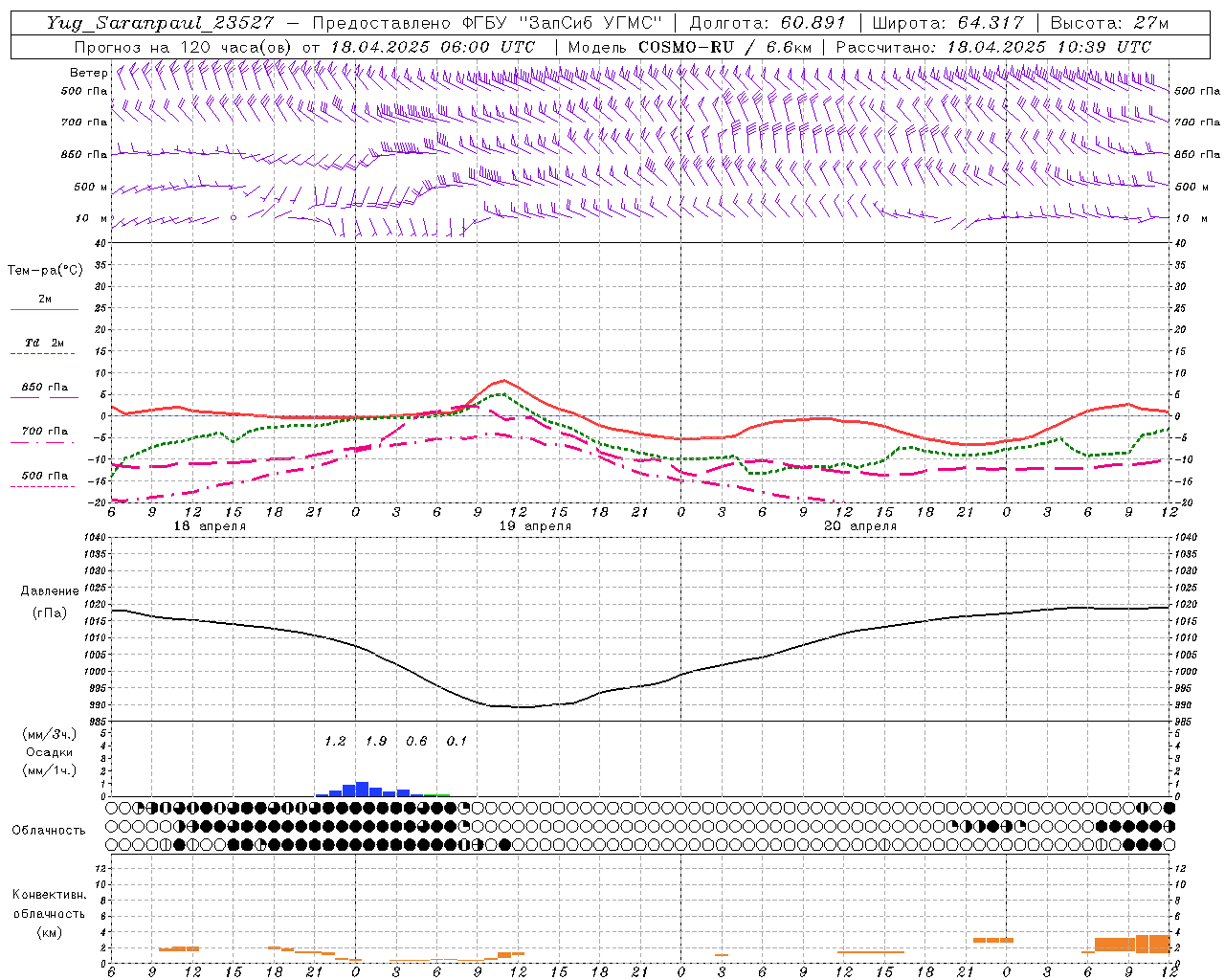Click the left '850 гПа' wind level label
The height and width of the screenshot is (980, 1225).
tap(84, 154)
